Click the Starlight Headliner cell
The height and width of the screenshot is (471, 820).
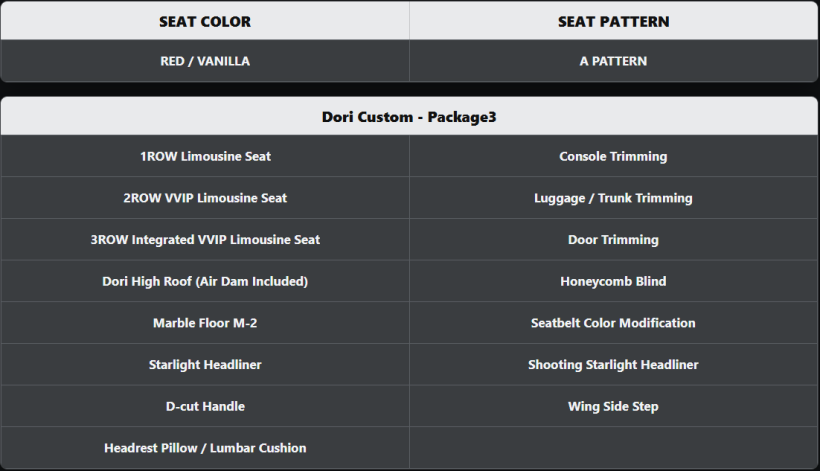point(205,365)
